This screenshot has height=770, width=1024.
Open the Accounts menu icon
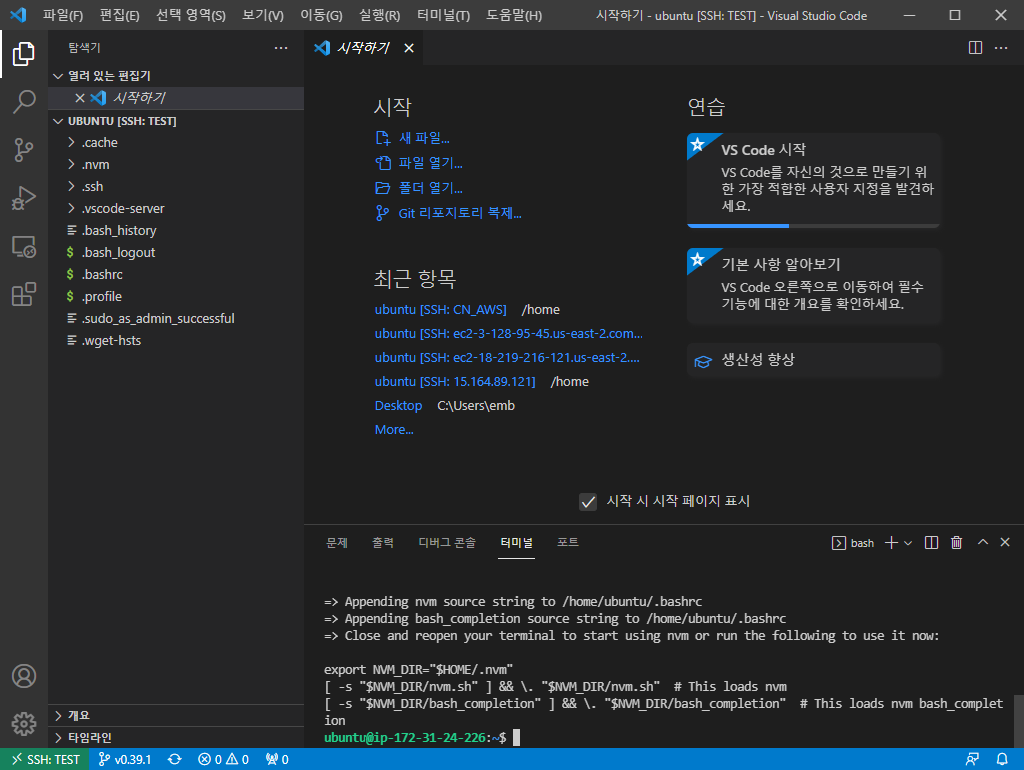[24, 676]
